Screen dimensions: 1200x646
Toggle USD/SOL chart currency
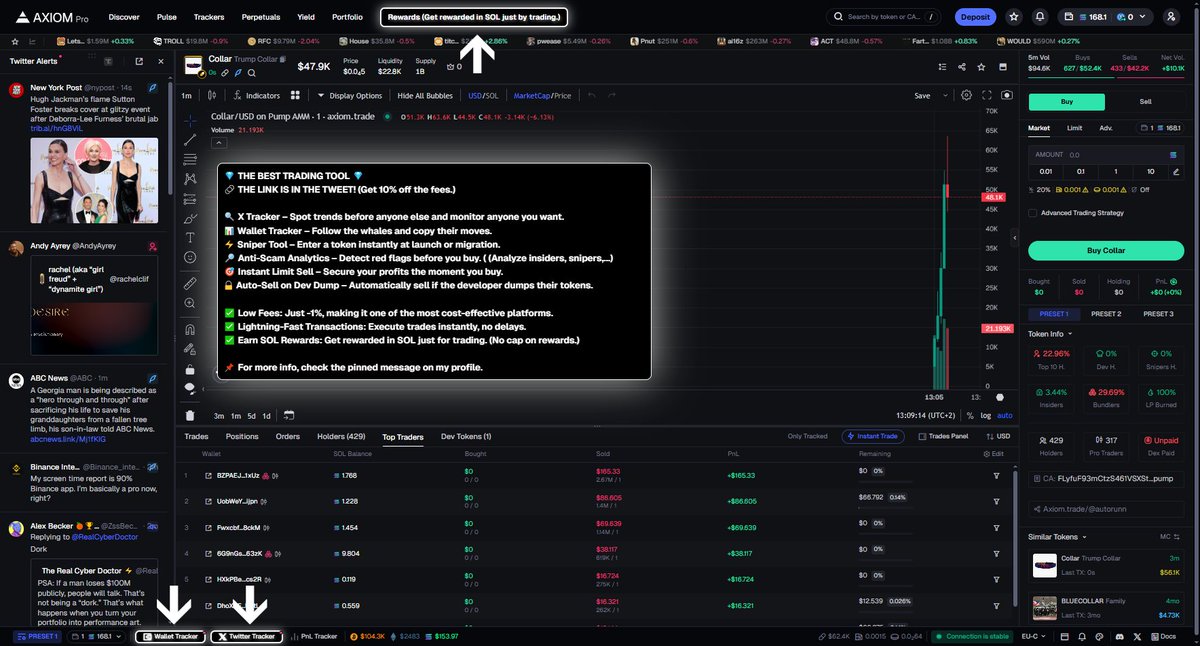coord(483,96)
